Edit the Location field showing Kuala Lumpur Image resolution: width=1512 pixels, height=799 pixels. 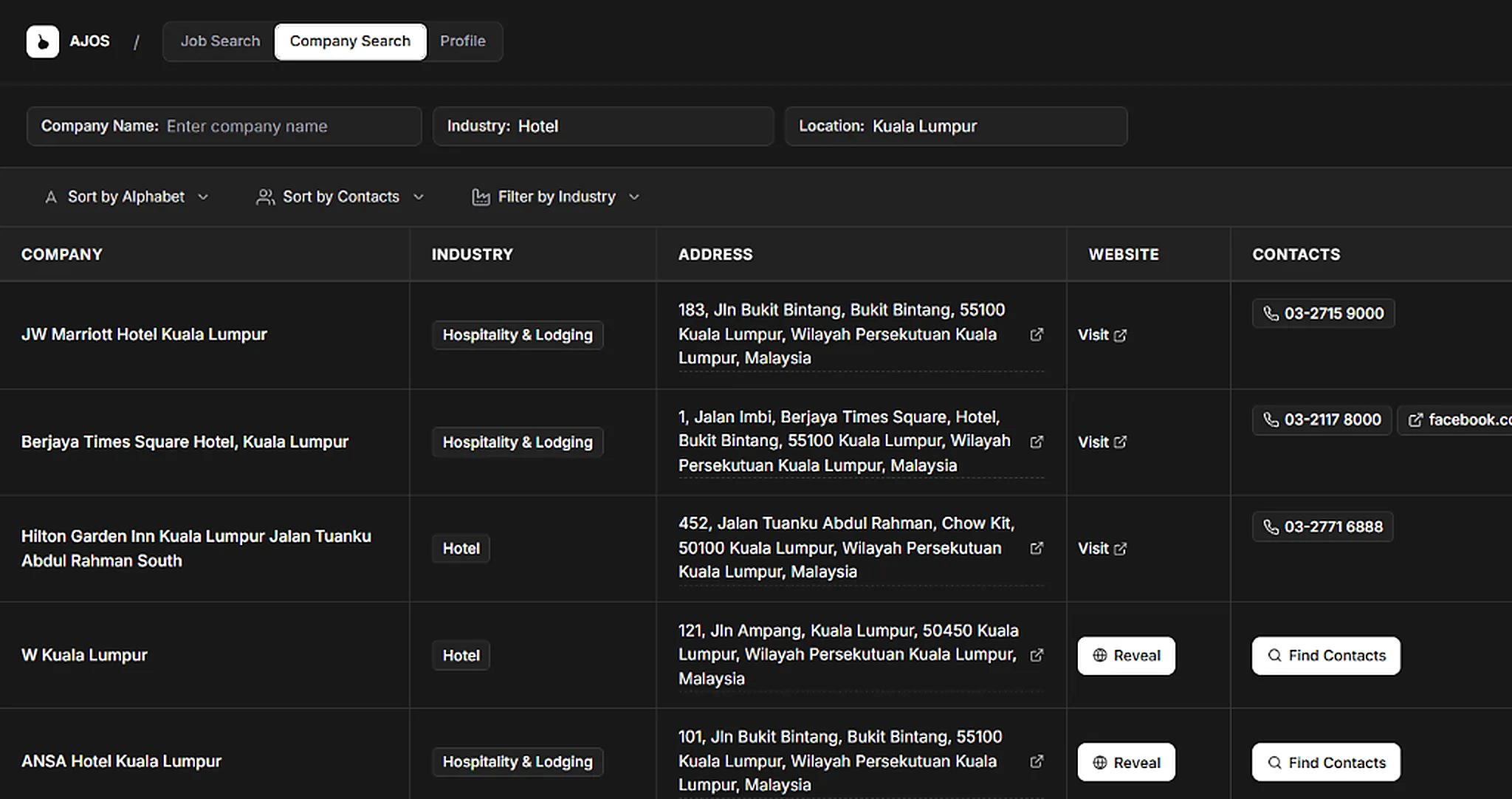956,126
